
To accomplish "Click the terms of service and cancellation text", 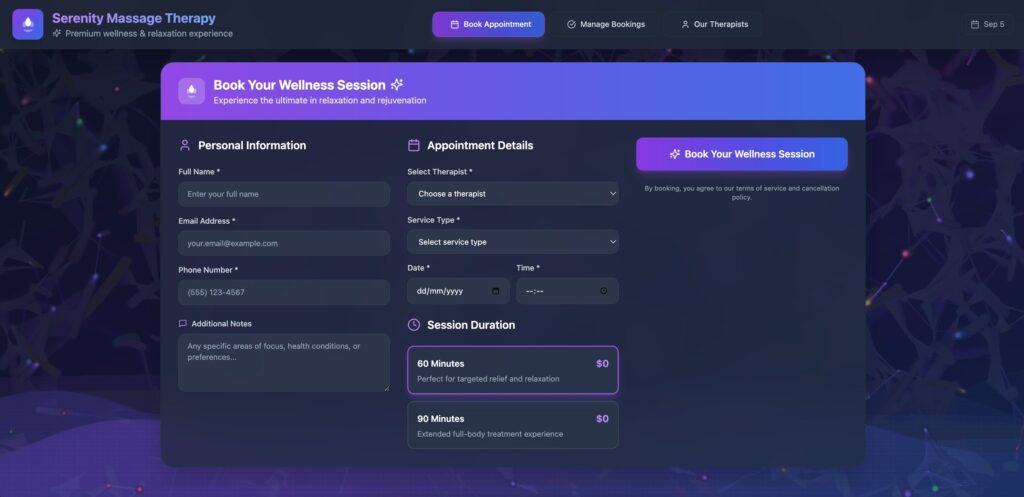I will (x=742, y=193).
